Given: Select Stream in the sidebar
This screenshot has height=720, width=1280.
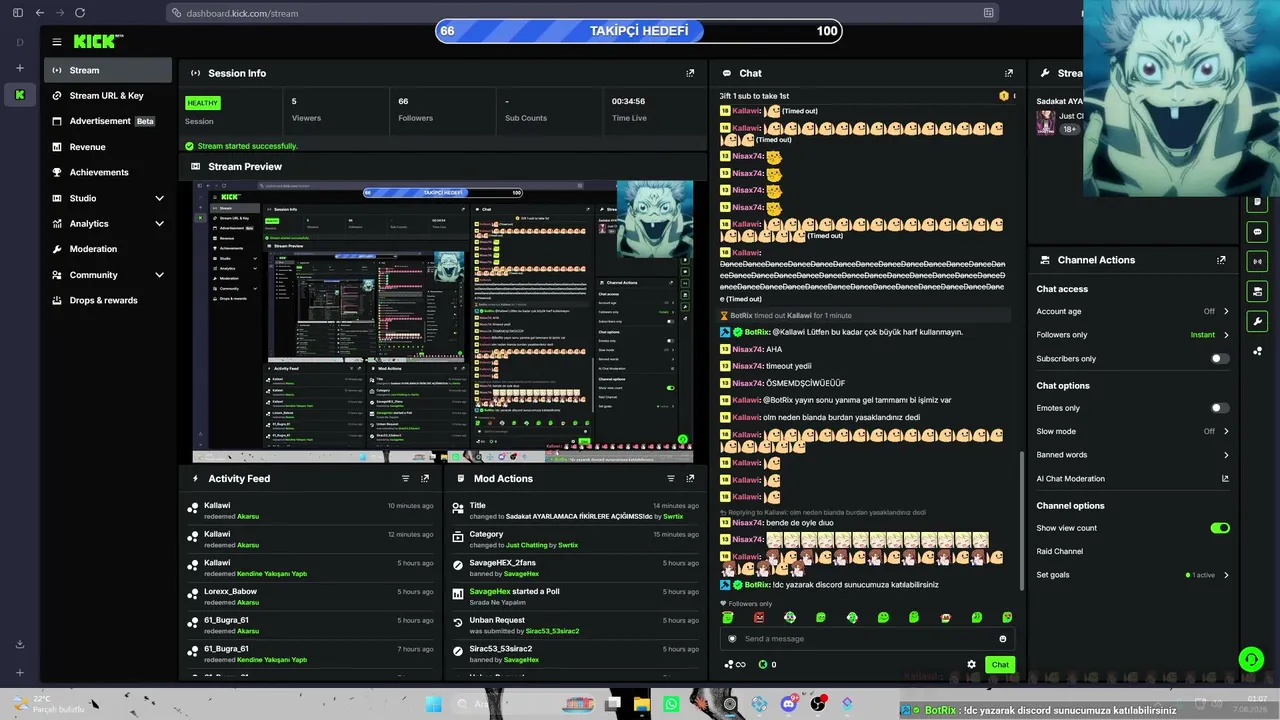Looking at the screenshot, I should [108, 70].
